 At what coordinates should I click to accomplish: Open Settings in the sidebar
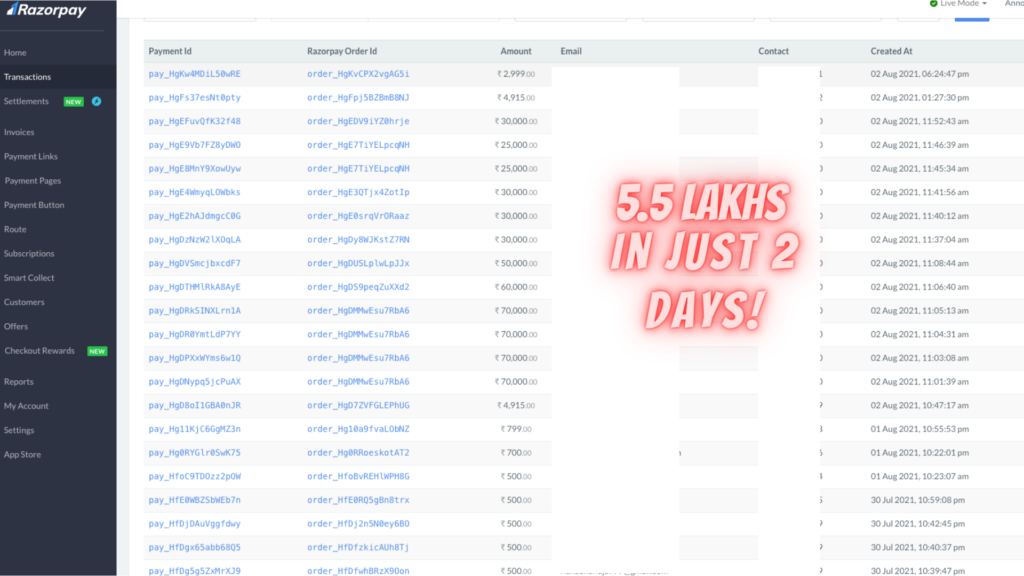(19, 430)
